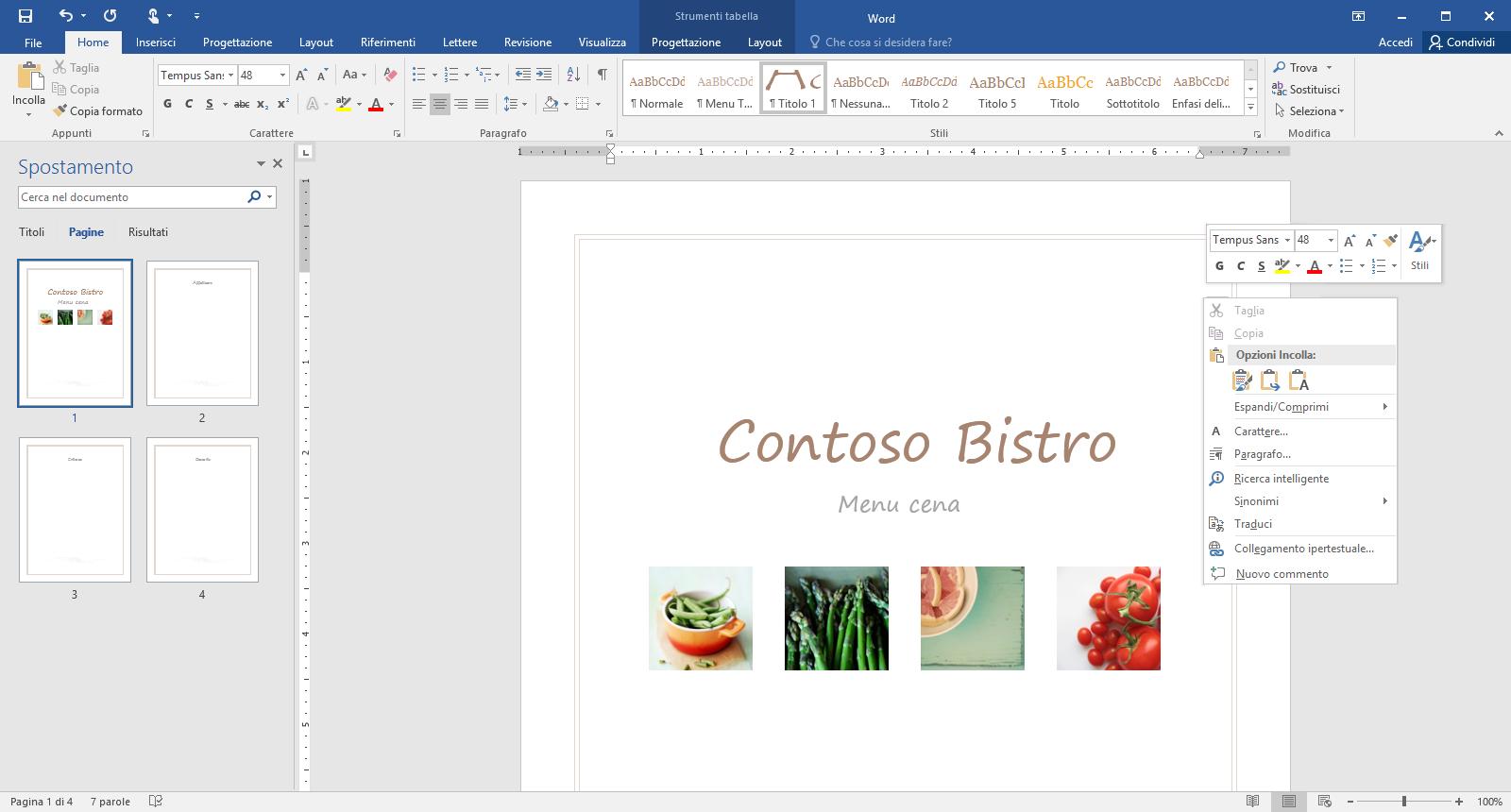This screenshot has width=1511, height=812.
Task: Open ribbon font name dropdown
Action: tap(230, 75)
